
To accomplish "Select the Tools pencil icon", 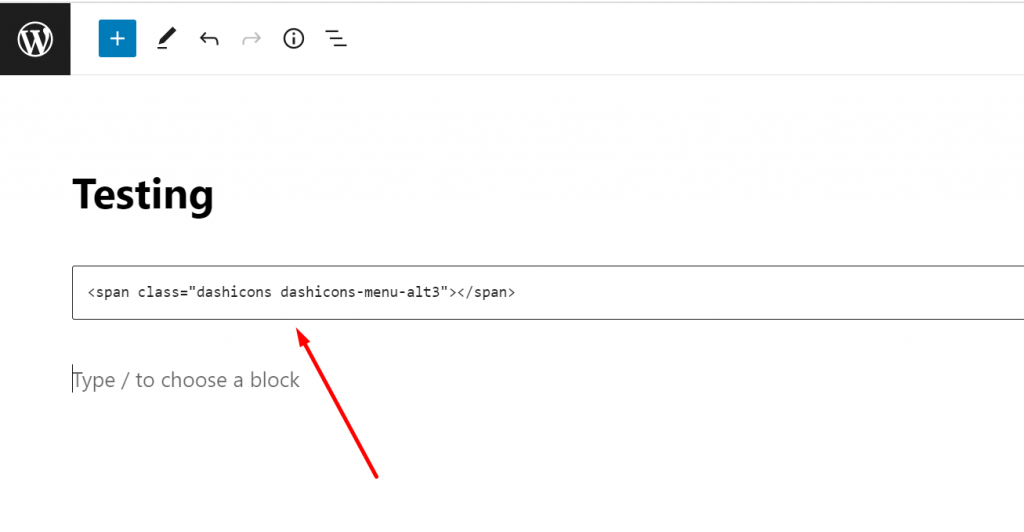I will point(166,39).
